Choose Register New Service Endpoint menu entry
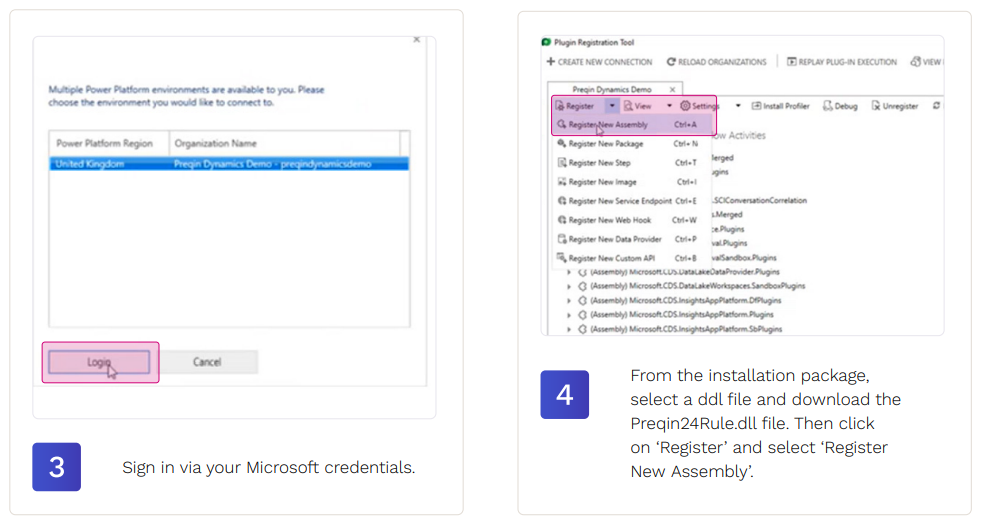Viewport: 982px width, 532px height. click(633, 201)
